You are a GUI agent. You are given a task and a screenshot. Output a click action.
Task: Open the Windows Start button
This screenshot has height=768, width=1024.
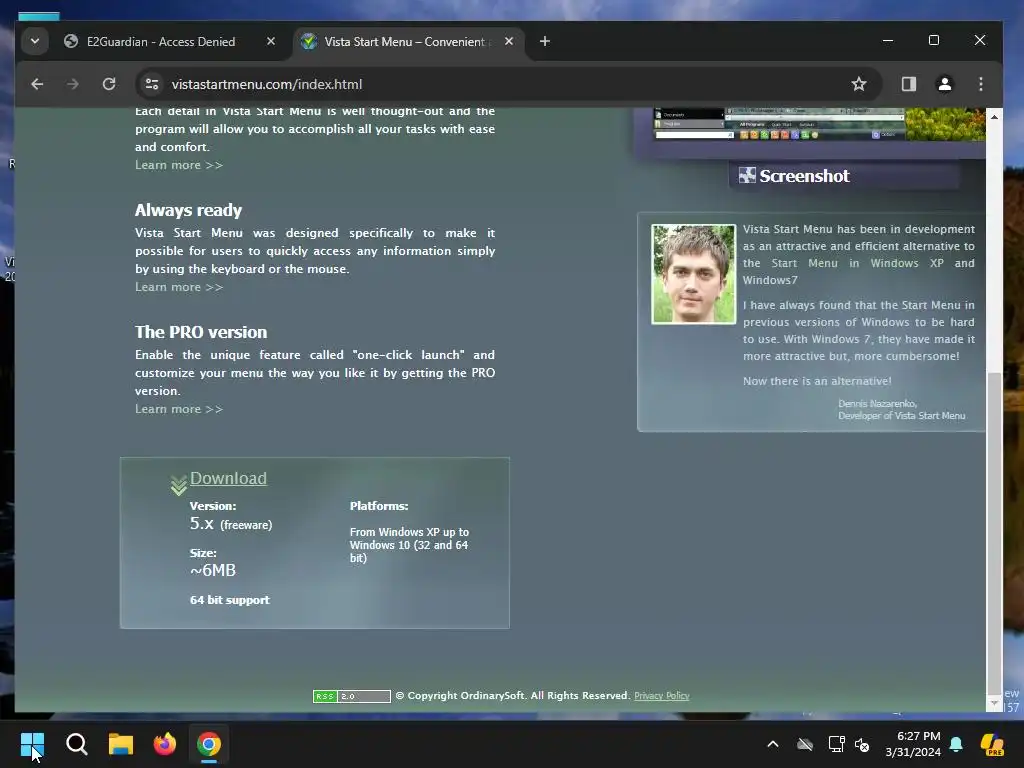pyautogui.click(x=32, y=744)
